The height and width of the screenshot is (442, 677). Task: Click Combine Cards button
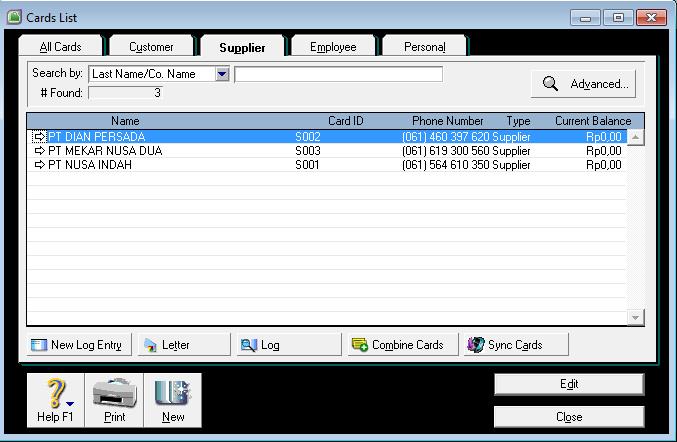(x=403, y=344)
